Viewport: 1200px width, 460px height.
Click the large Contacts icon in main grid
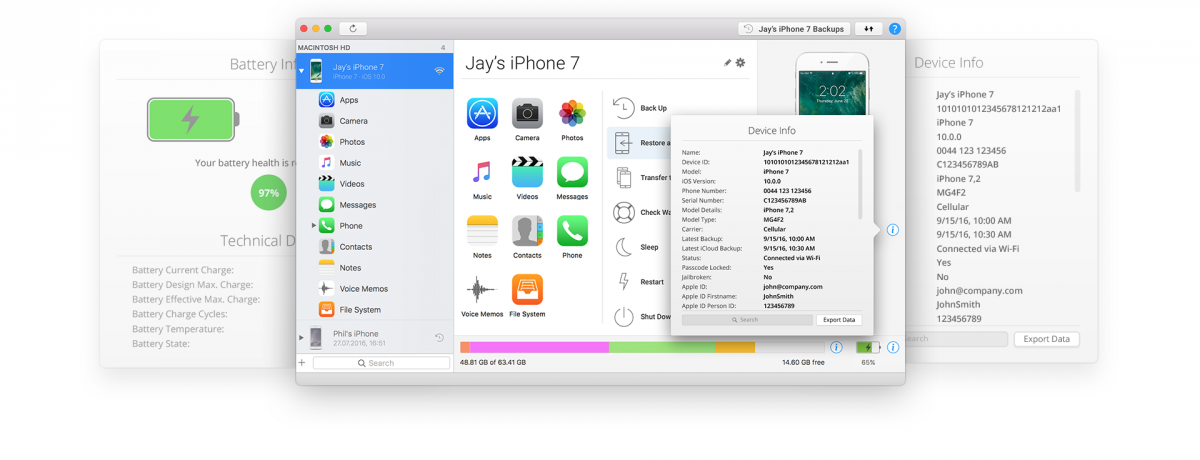(527, 231)
